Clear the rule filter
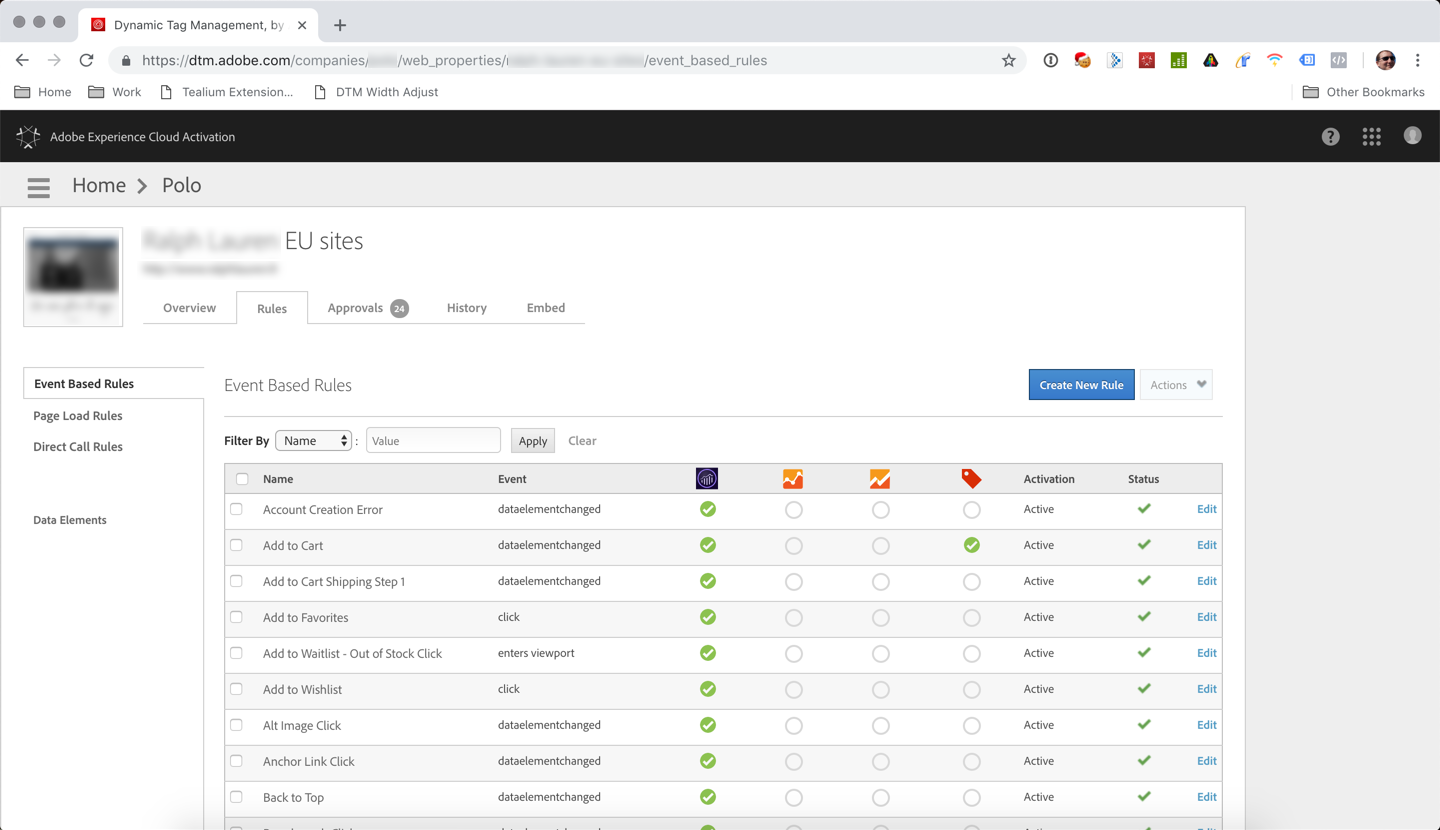Screen dimensions: 1440x830 582,441
